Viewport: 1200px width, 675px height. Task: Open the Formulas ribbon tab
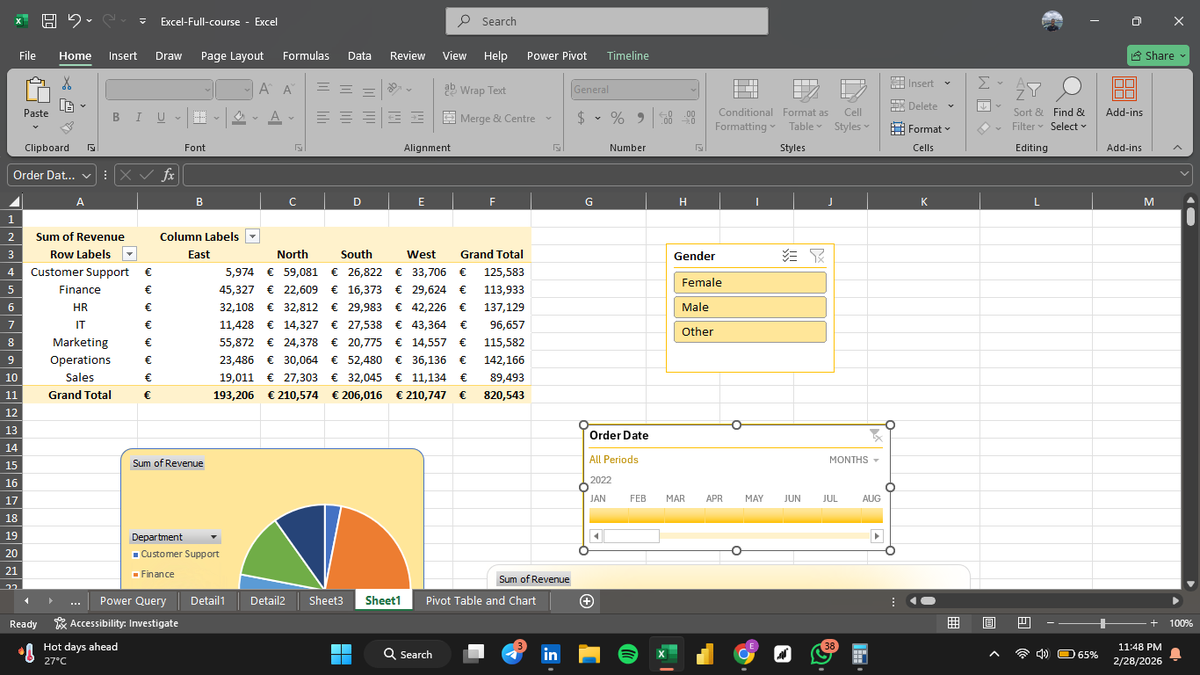[x=306, y=56]
